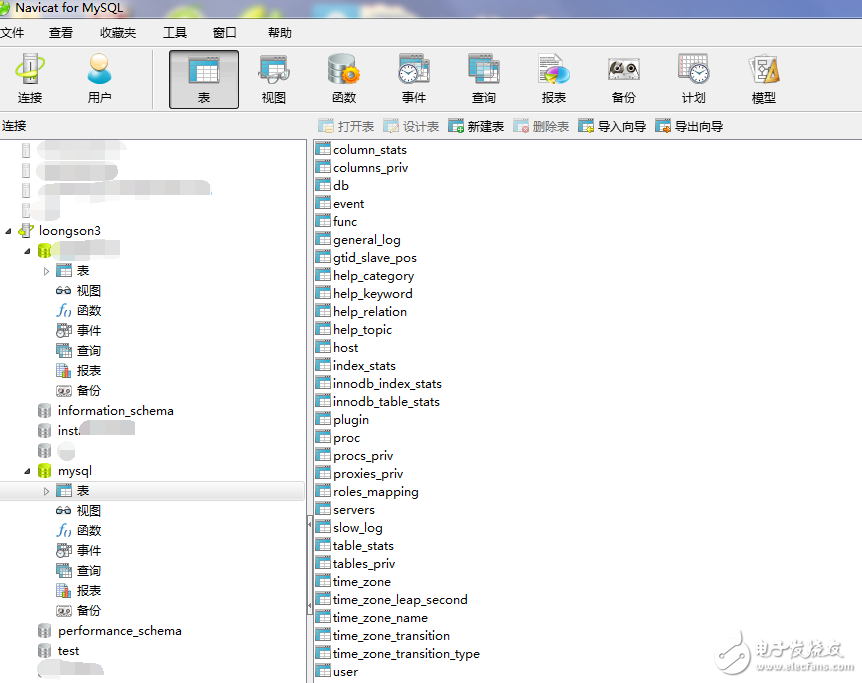Click the 新建表 (New Table) button
The height and width of the screenshot is (683, 862).
click(476, 127)
